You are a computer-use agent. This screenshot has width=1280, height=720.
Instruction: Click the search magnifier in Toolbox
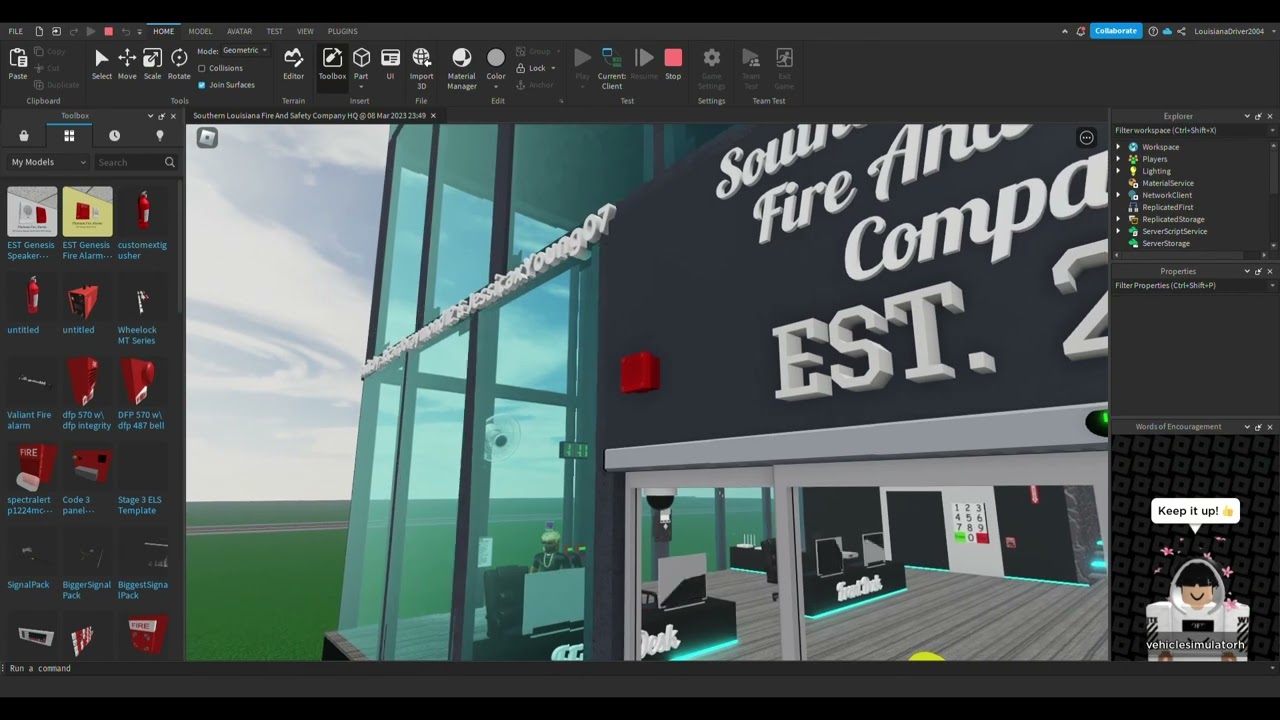tap(170, 162)
